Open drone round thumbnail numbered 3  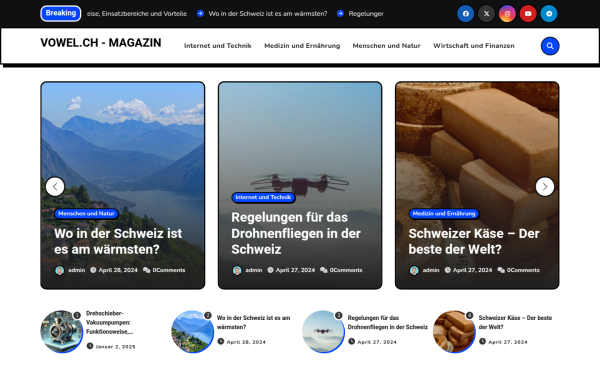323,331
